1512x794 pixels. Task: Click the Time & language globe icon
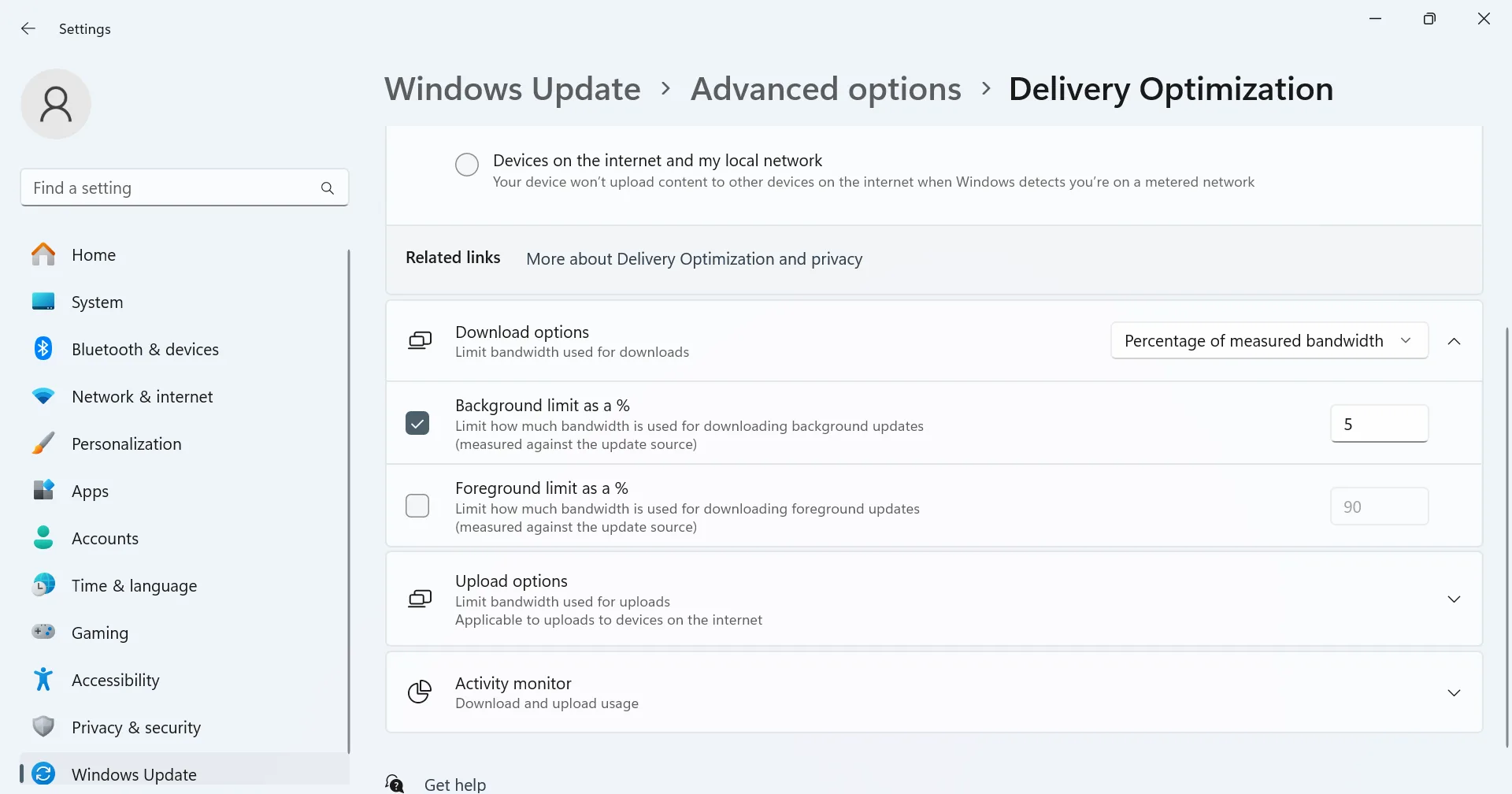(43, 585)
